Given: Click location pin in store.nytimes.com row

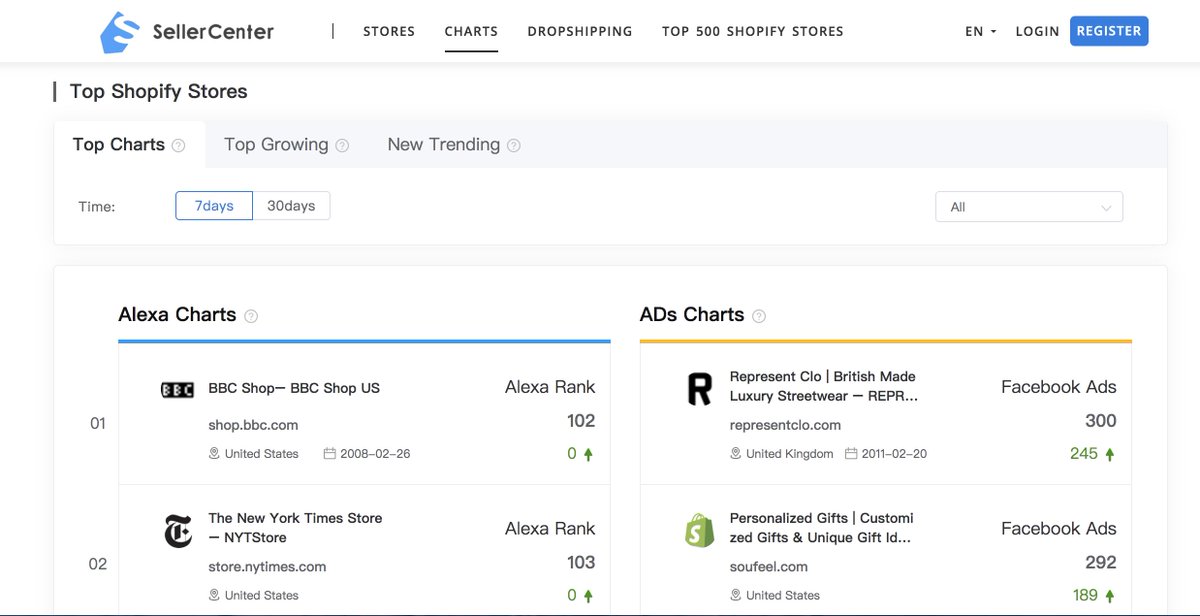Looking at the screenshot, I should point(214,595).
